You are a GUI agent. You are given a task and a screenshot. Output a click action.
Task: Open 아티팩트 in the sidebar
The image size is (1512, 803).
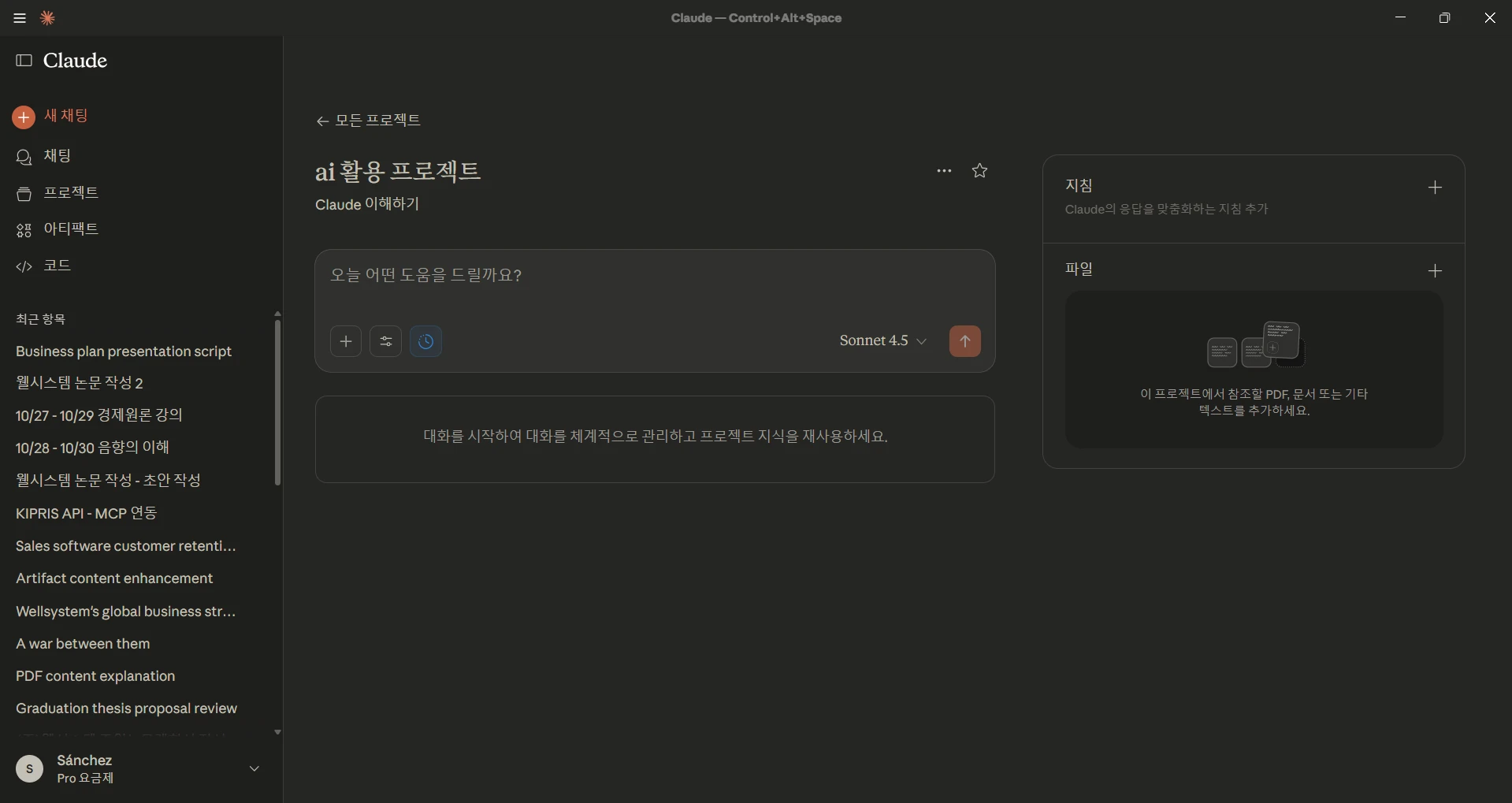70,229
